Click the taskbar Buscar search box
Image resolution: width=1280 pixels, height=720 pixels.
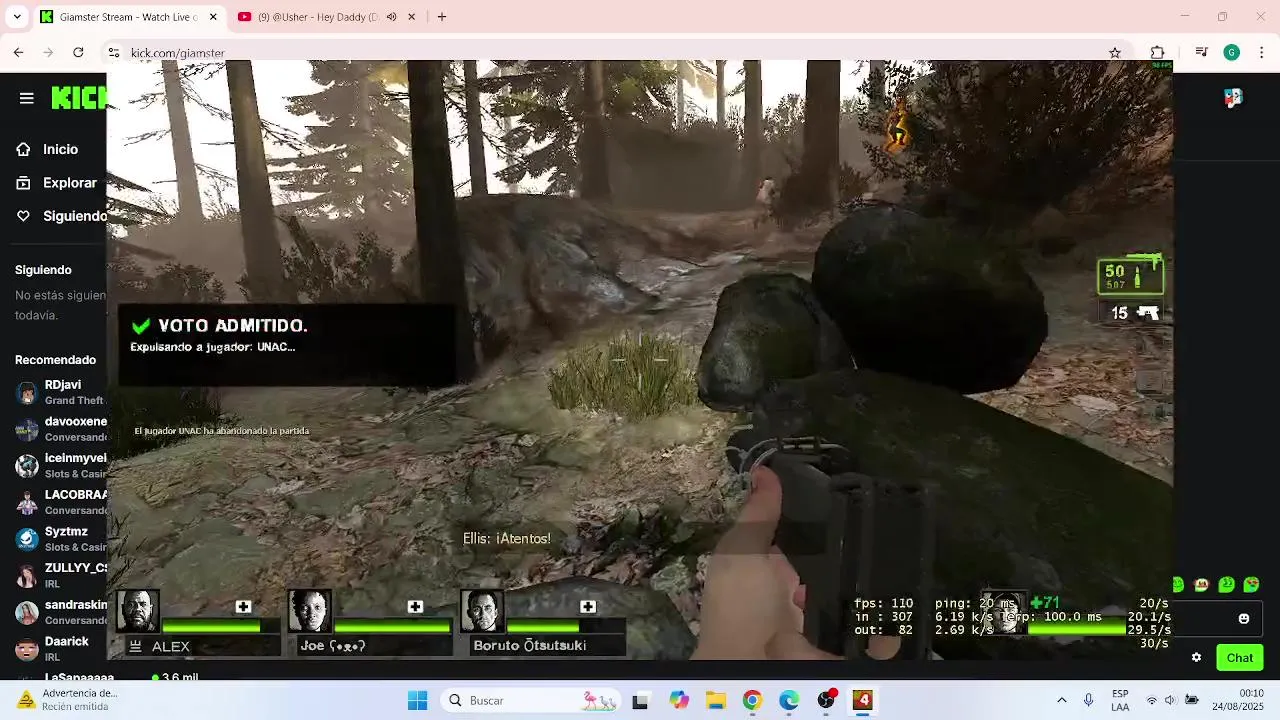point(530,700)
